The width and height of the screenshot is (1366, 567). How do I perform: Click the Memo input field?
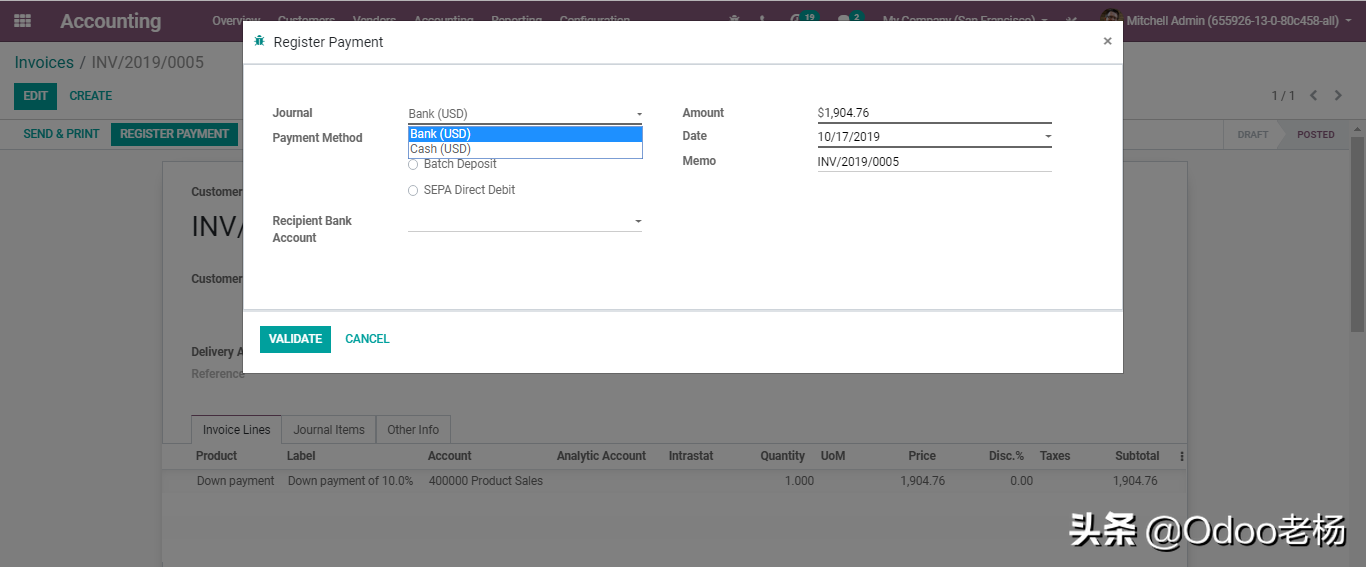coord(933,161)
